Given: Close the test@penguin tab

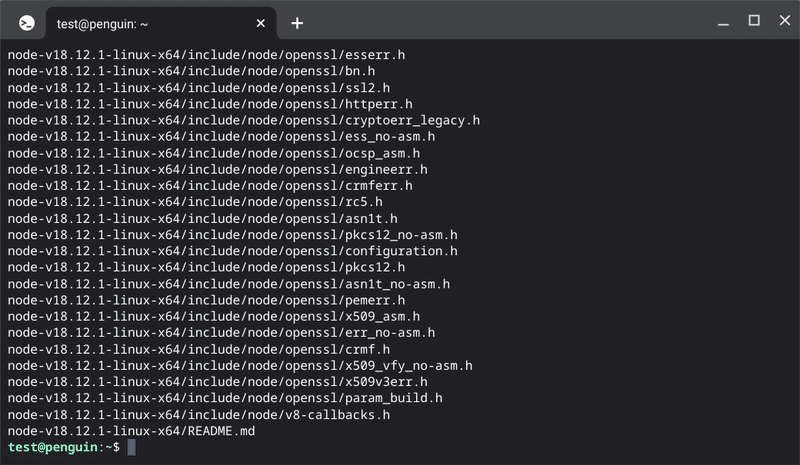Looking at the screenshot, I should (x=260, y=23).
